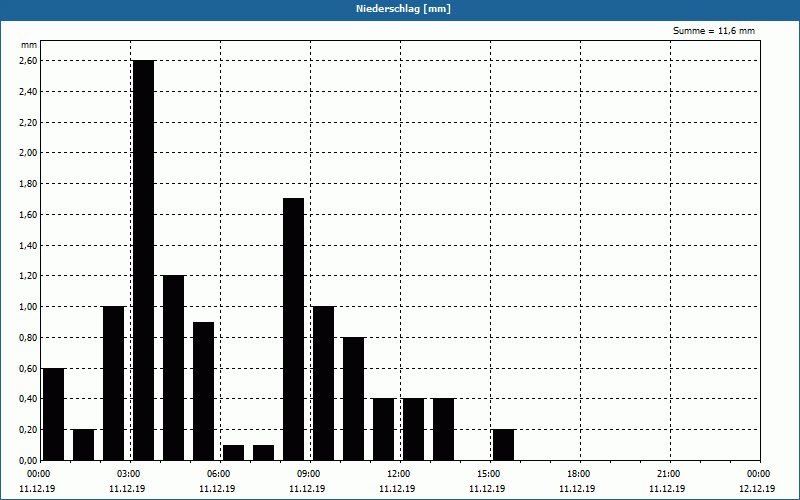Screen dimensions: 800x500
Task: Click the 11.12.19 date under 09:00
Action: (x=307, y=489)
